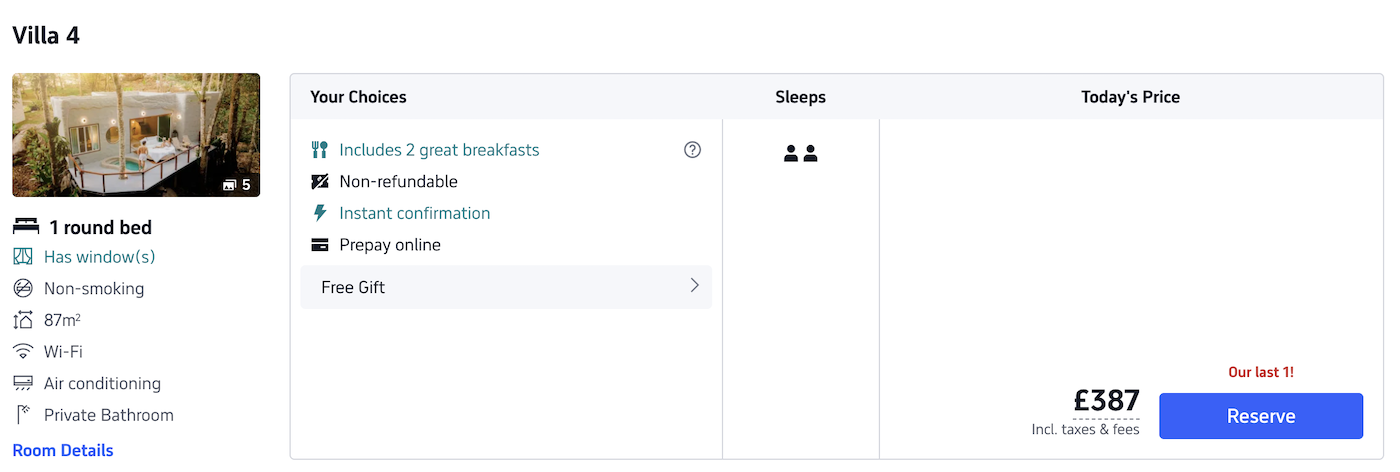Viewport: 1400px width, 472px height.
Task: Open the Room Details link
Action: tap(63, 450)
